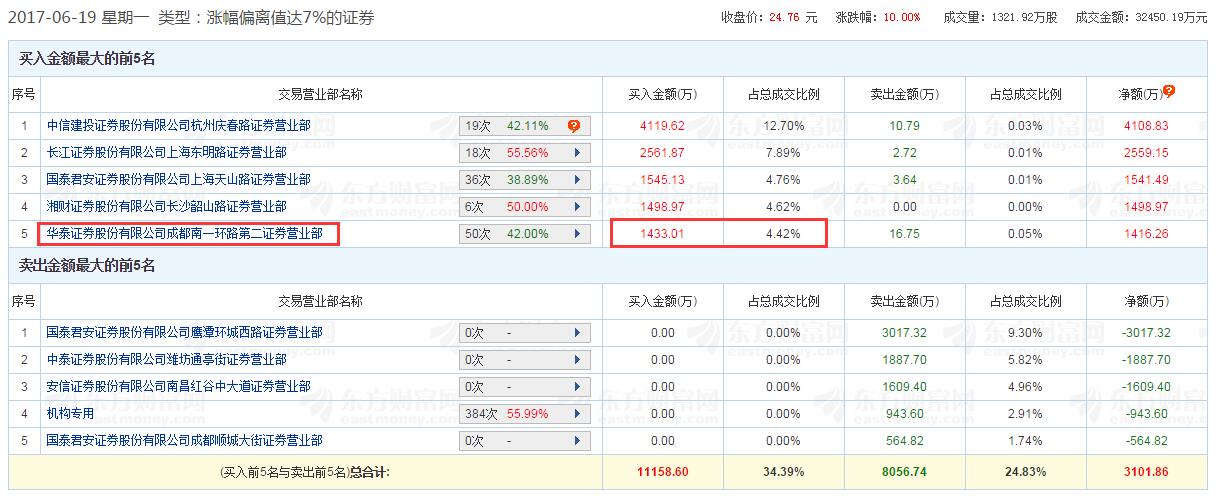Click the net amount 2559.15

[1146, 153]
